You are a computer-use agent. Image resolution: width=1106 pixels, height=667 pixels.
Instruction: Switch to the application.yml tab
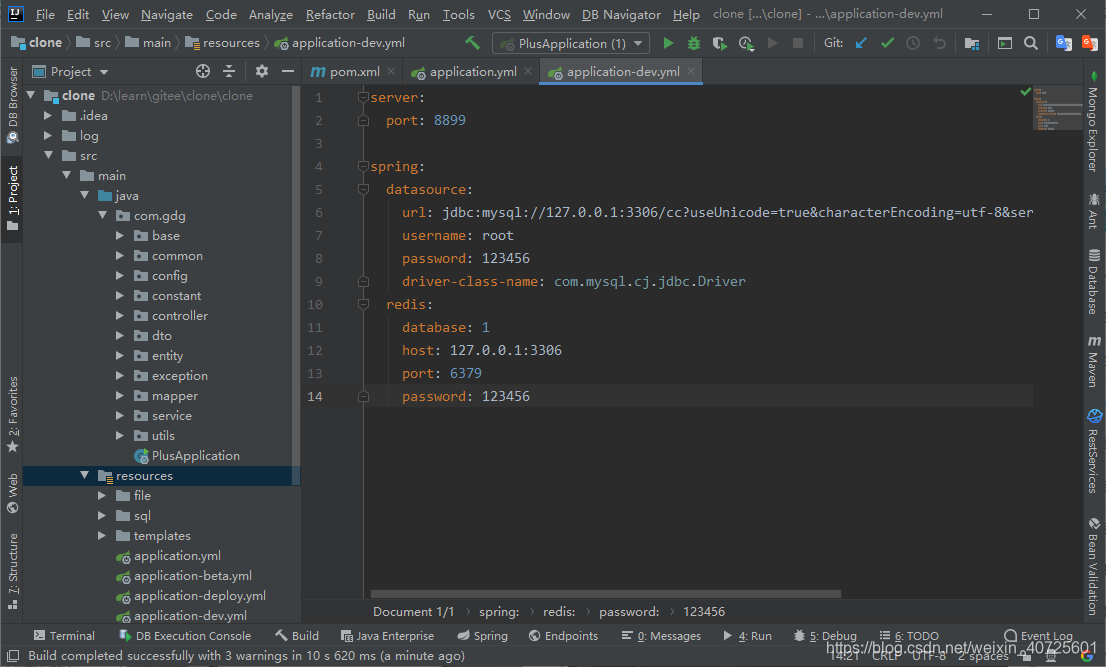tap(472, 72)
